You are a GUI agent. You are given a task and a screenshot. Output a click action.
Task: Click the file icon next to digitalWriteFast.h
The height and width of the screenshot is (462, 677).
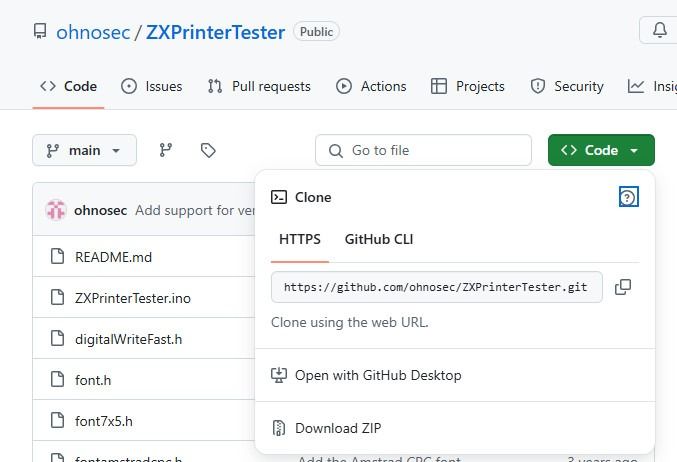point(57,338)
